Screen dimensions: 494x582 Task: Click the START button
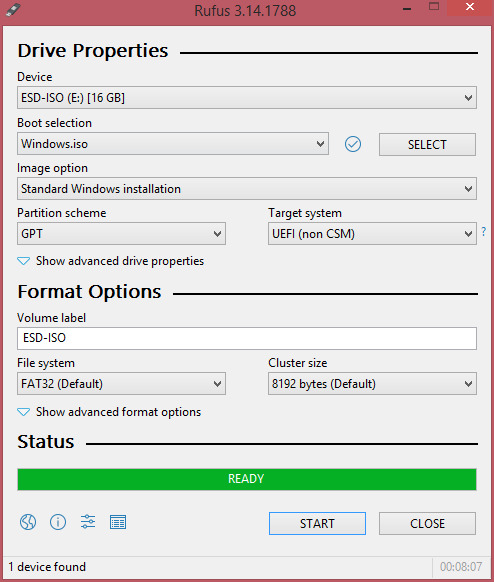pos(317,523)
